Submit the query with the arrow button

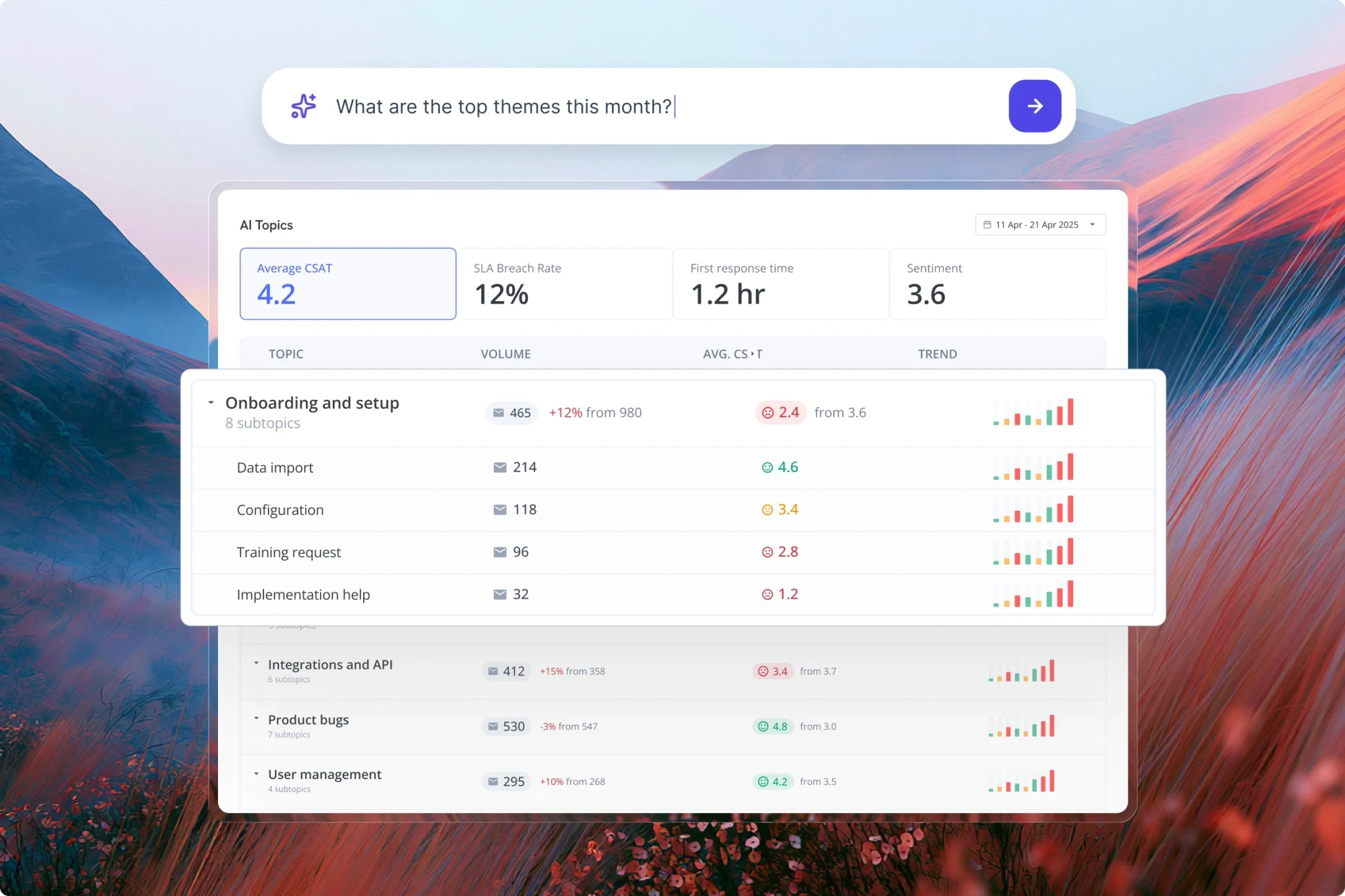pos(1034,106)
